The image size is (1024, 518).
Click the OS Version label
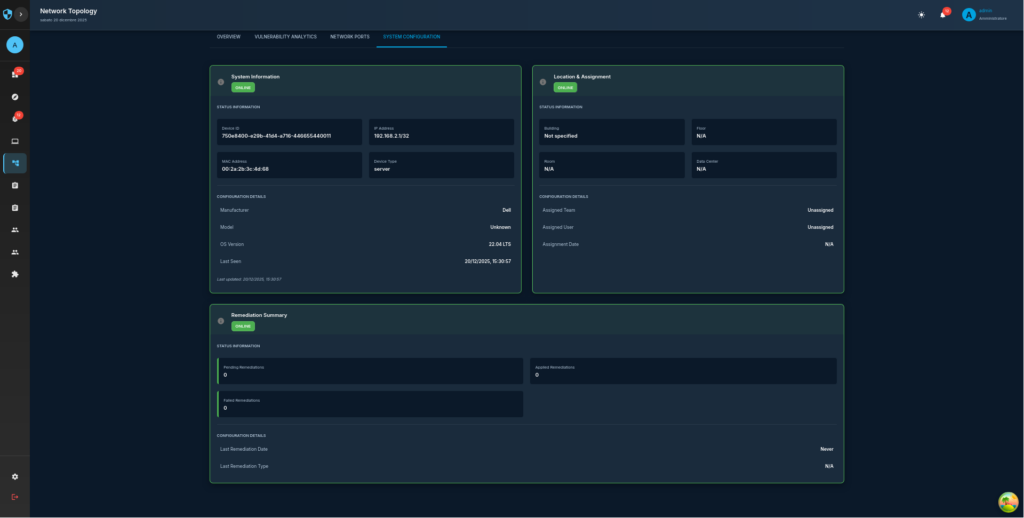[232, 244]
